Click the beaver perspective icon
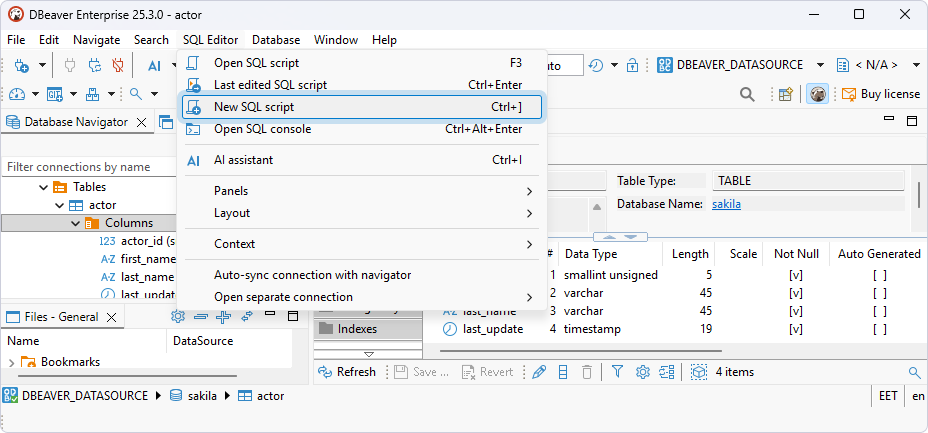 [817, 94]
